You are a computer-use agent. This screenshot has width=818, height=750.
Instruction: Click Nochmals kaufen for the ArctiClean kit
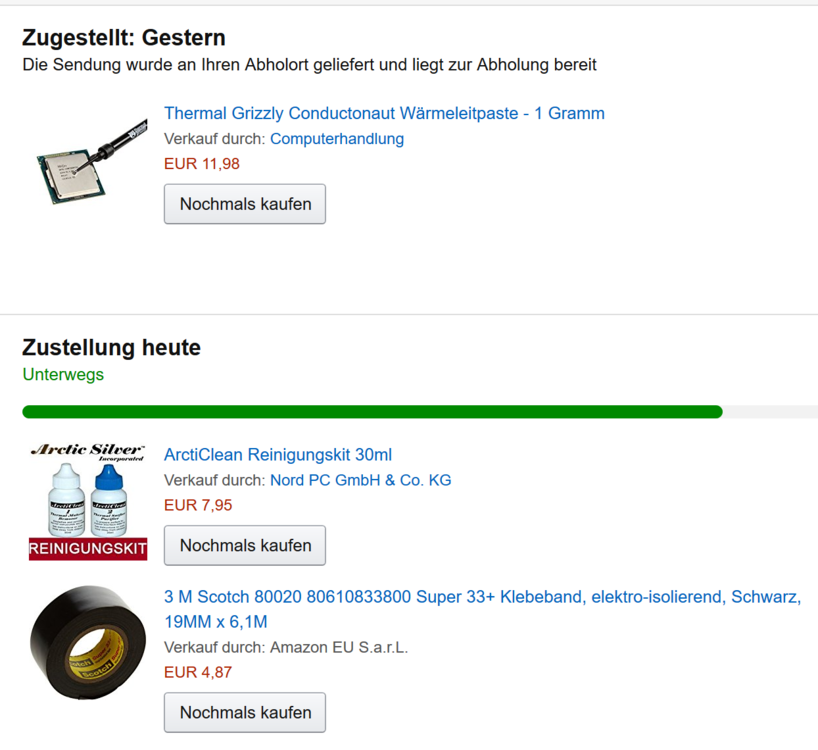click(244, 545)
